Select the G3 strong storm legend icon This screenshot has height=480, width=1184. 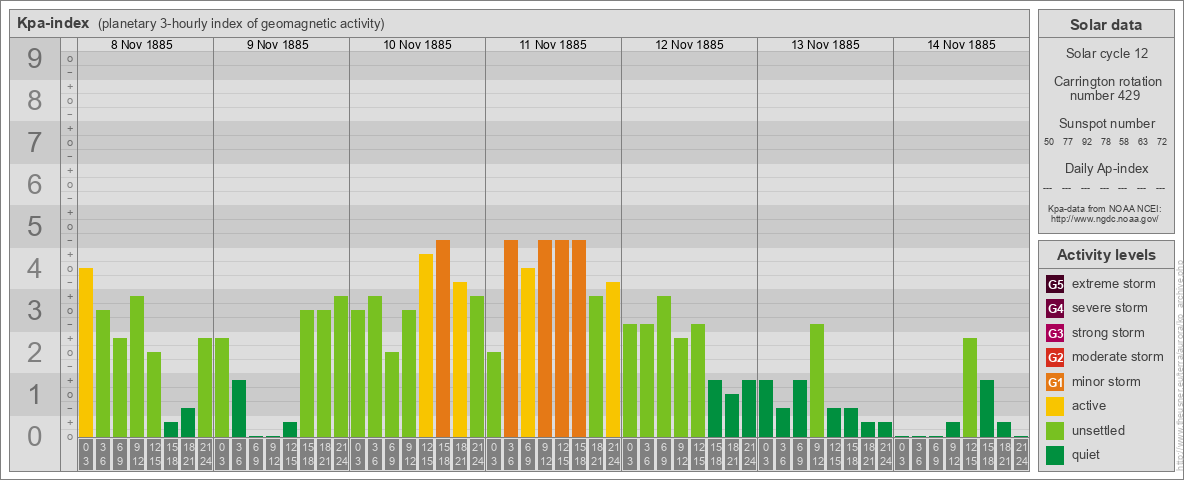click(1055, 333)
